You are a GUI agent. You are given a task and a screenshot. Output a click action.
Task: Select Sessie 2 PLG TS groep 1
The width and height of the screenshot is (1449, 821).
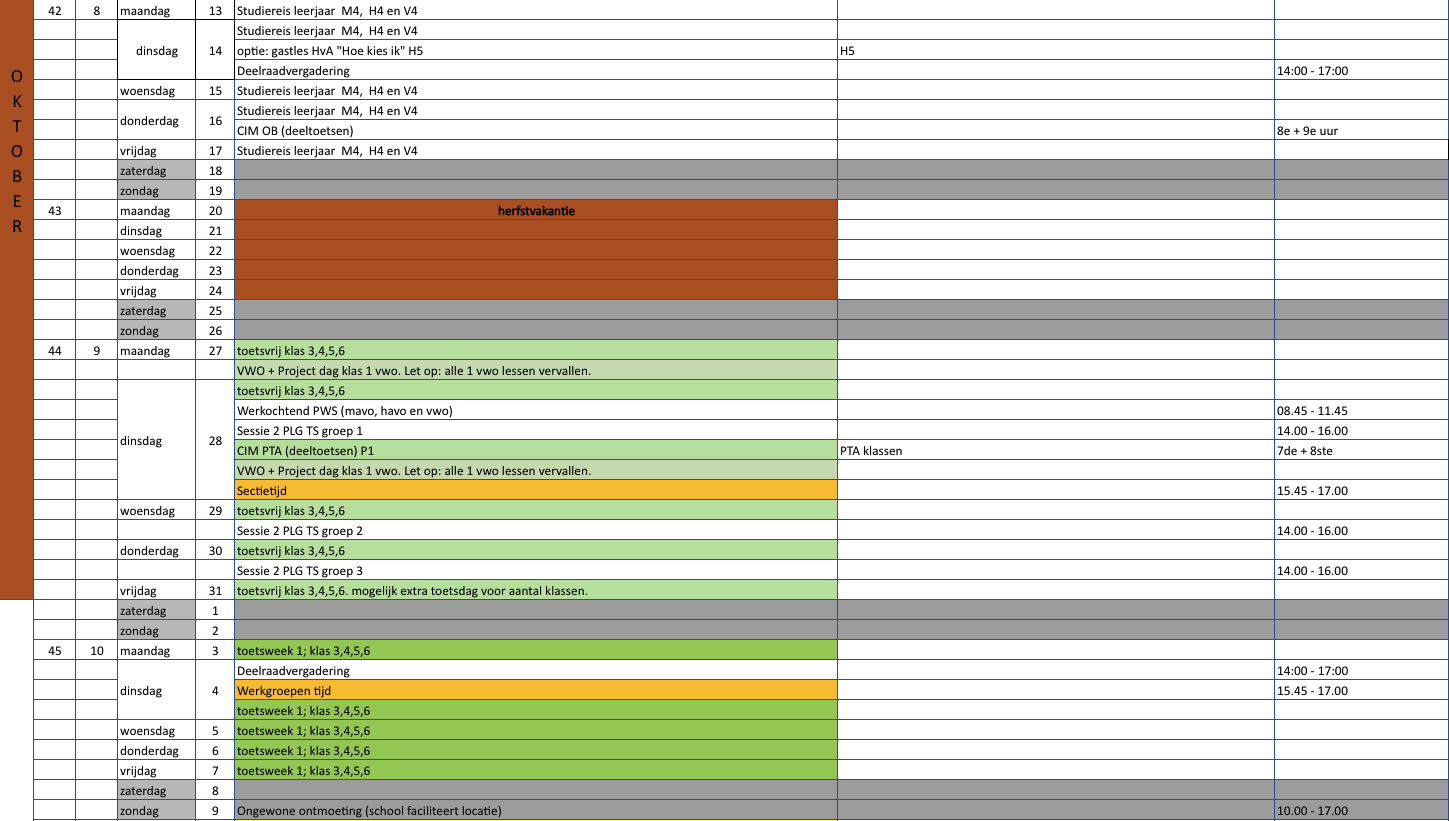[536, 431]
